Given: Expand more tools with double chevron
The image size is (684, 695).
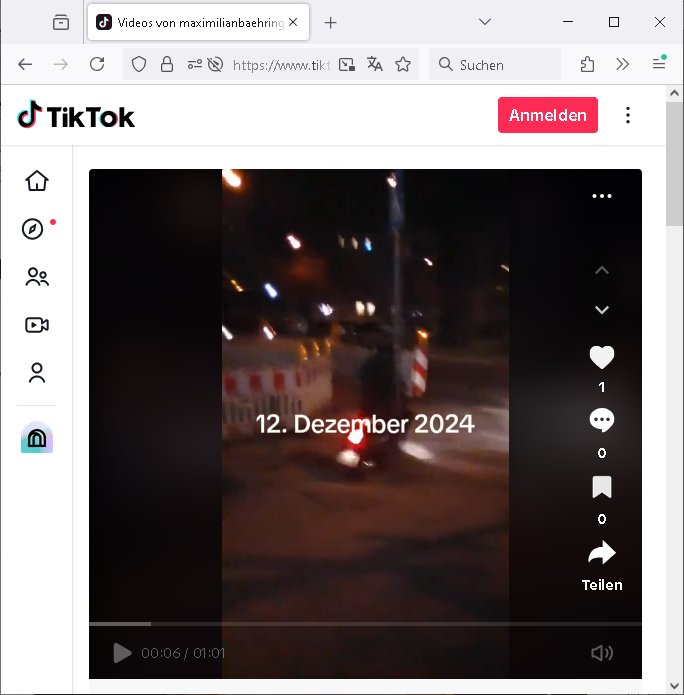Looking at the screenshot, I should click(622, 65).
